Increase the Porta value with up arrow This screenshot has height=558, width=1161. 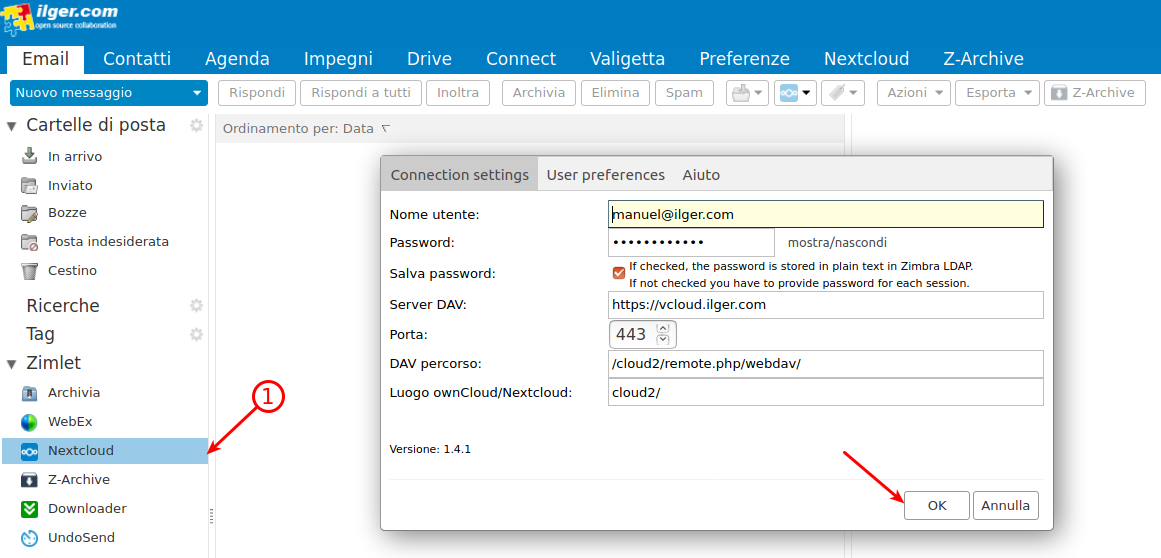point(663,328)
